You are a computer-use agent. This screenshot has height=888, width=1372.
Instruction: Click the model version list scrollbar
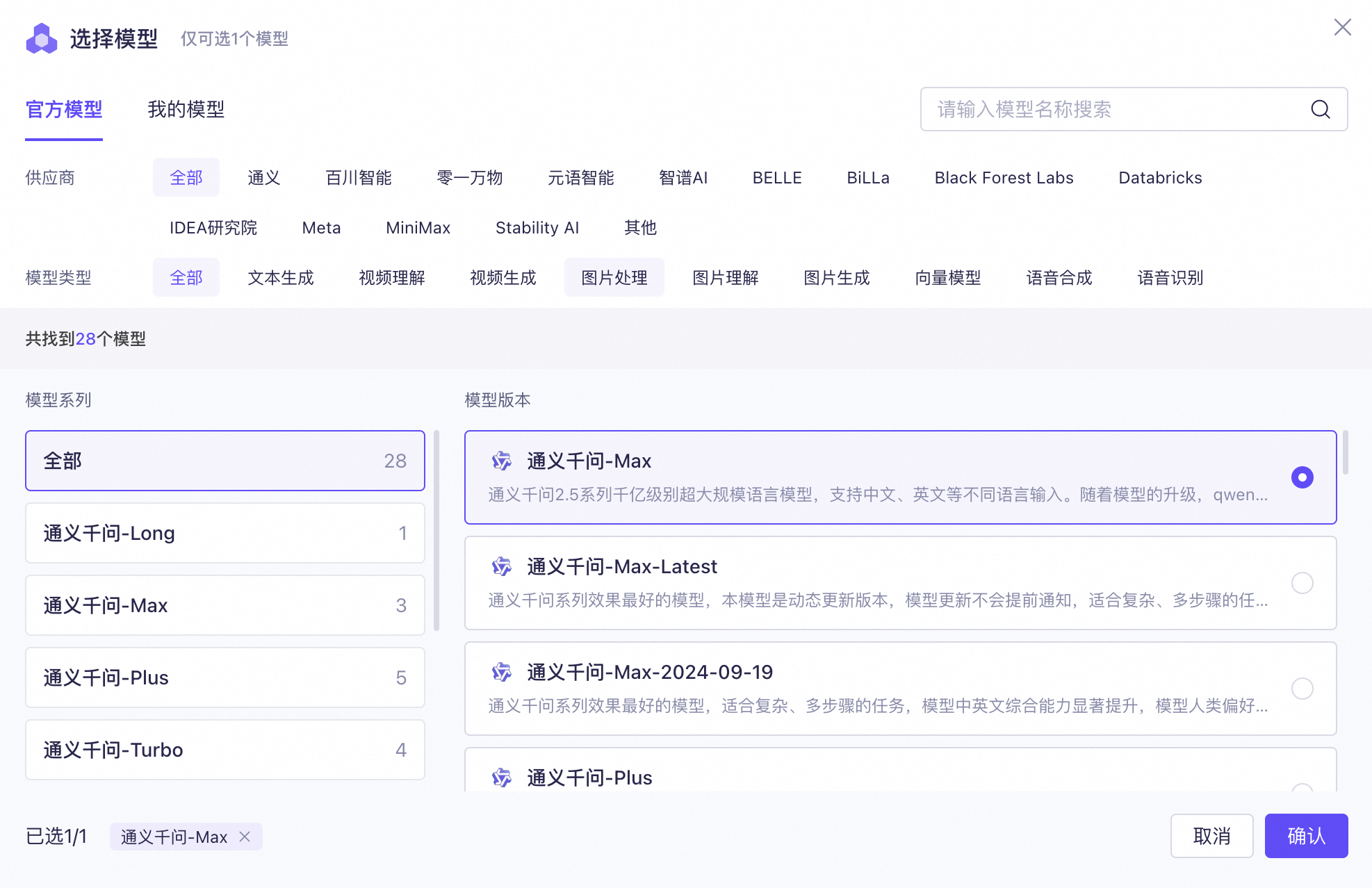pos(1346,452)
